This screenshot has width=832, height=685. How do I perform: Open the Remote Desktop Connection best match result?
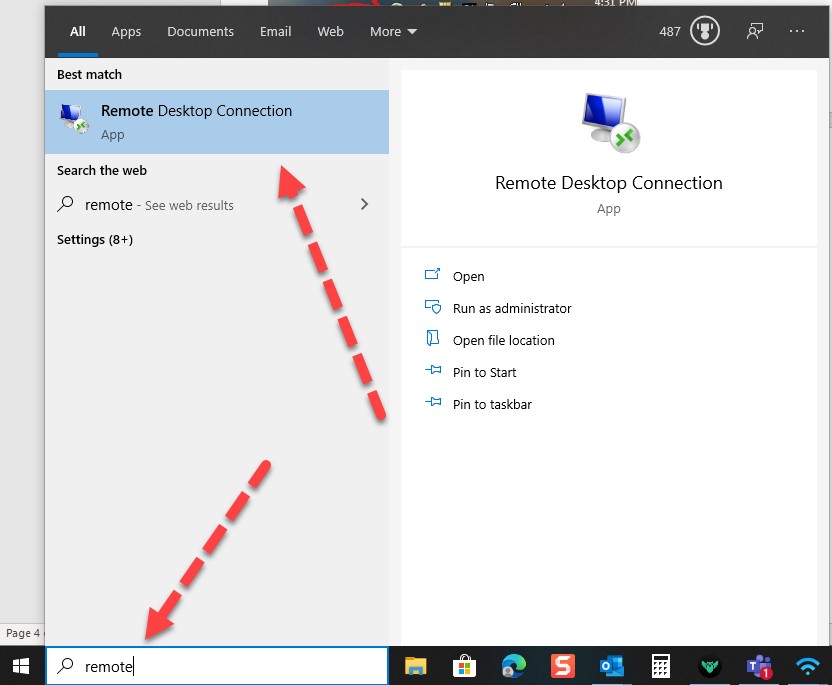pyautogui.click(x=216, y=122)
